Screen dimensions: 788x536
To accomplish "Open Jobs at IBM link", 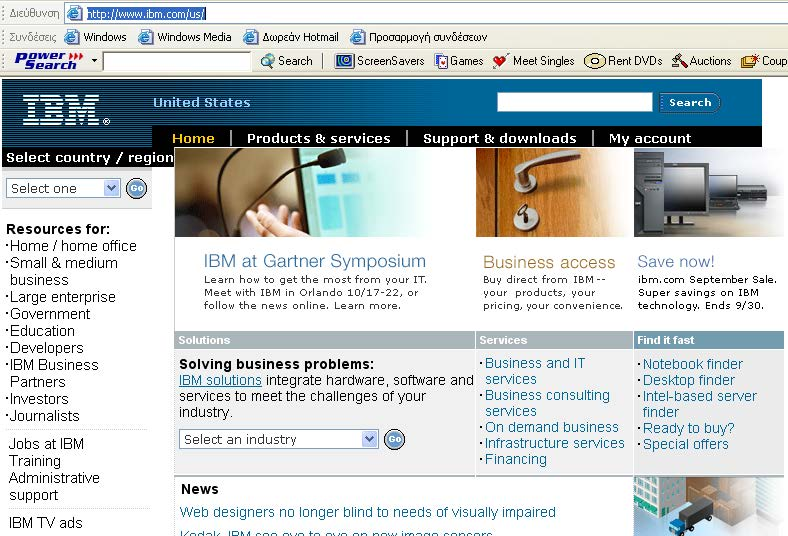I will pos(46,444).
